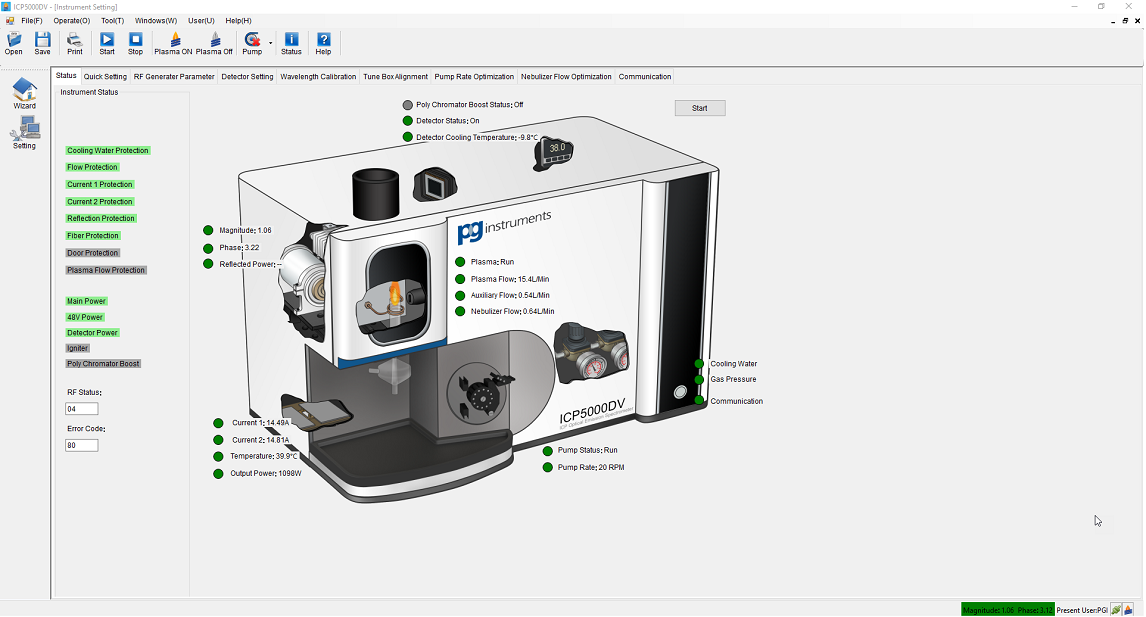Open the Windows(W) menu

156,20
